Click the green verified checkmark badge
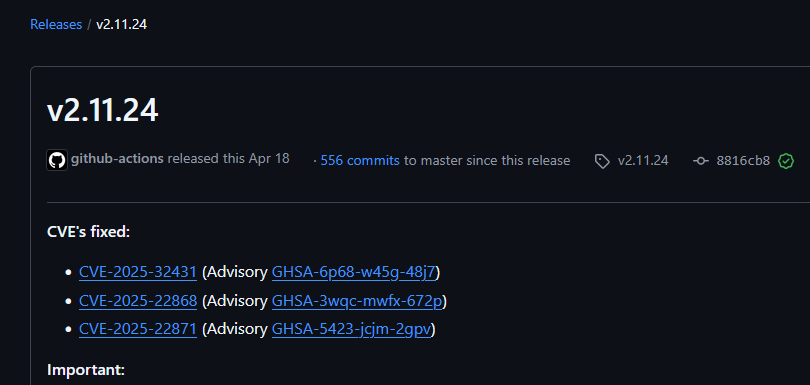This screenshot has width=810, height=385. click(786, 161)
